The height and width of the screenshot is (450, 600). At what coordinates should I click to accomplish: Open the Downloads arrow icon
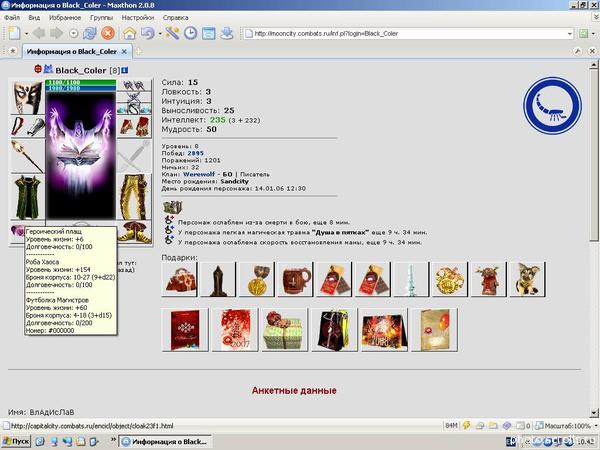[227, 33]
